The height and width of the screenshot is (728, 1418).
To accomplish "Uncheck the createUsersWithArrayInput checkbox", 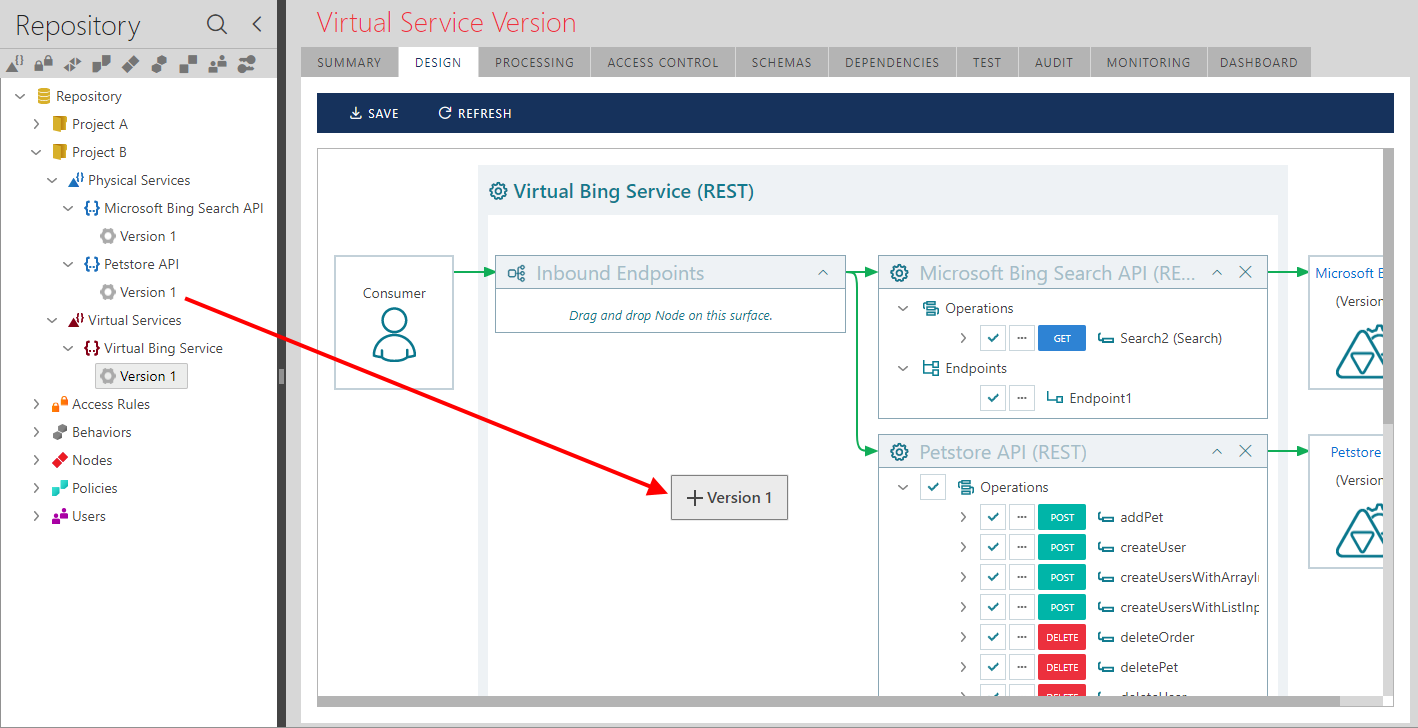I will tap(992, 577).
